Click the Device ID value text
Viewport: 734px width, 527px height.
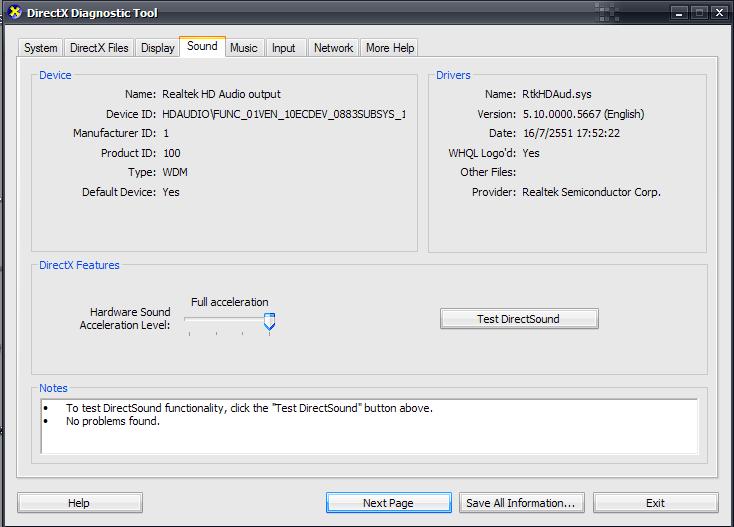point(284,114)
